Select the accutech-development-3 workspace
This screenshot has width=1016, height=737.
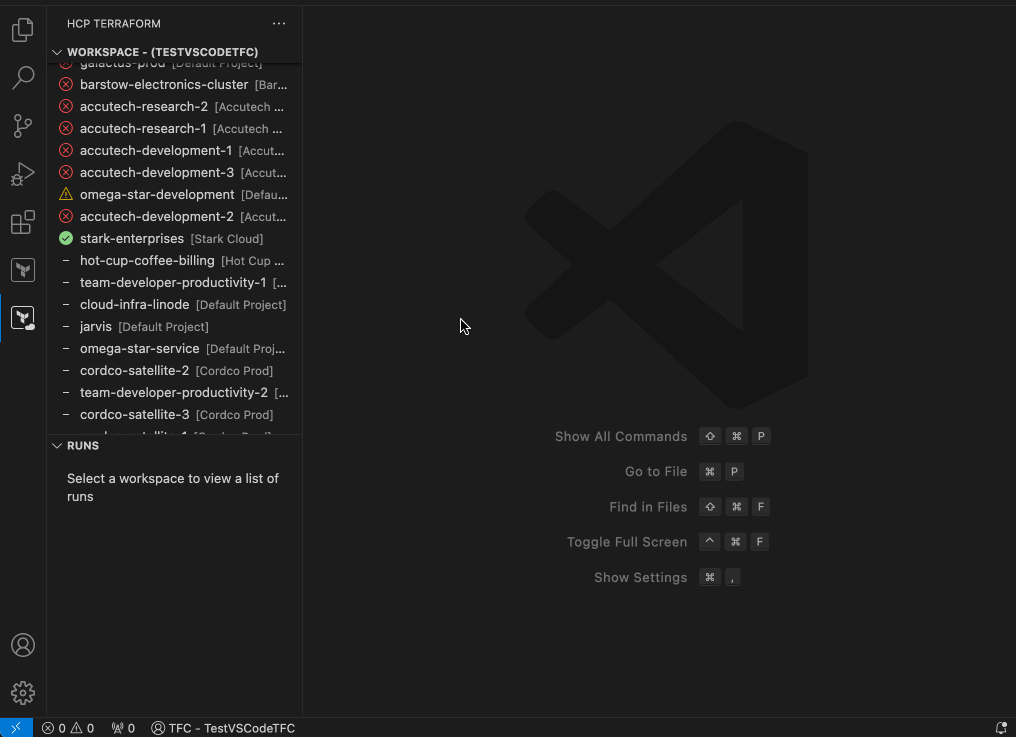click(174, 172)
